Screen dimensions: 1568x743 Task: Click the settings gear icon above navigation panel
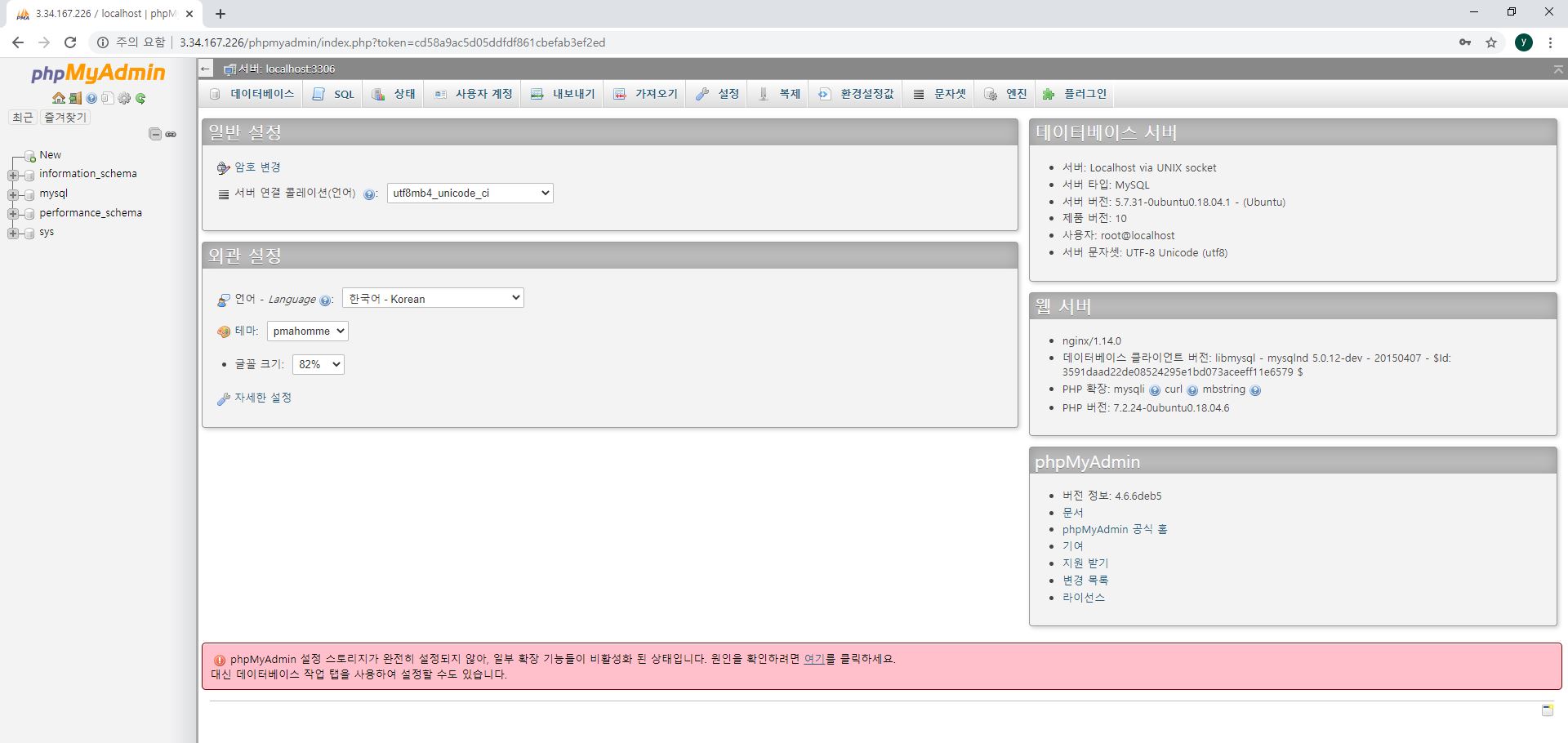tap(124, 98)
